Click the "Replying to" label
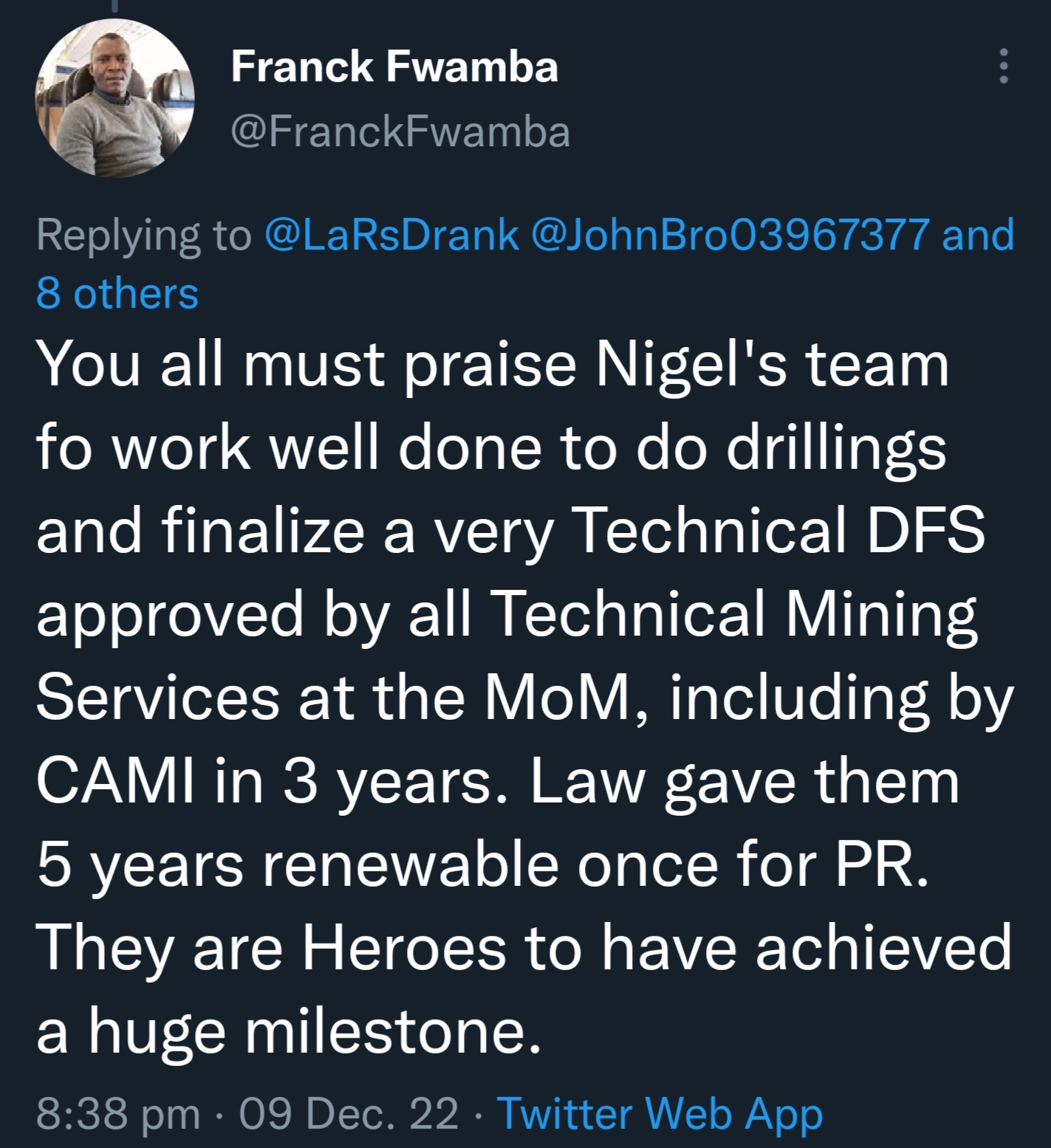The image size is (1051, 1148). coord(144,235)
